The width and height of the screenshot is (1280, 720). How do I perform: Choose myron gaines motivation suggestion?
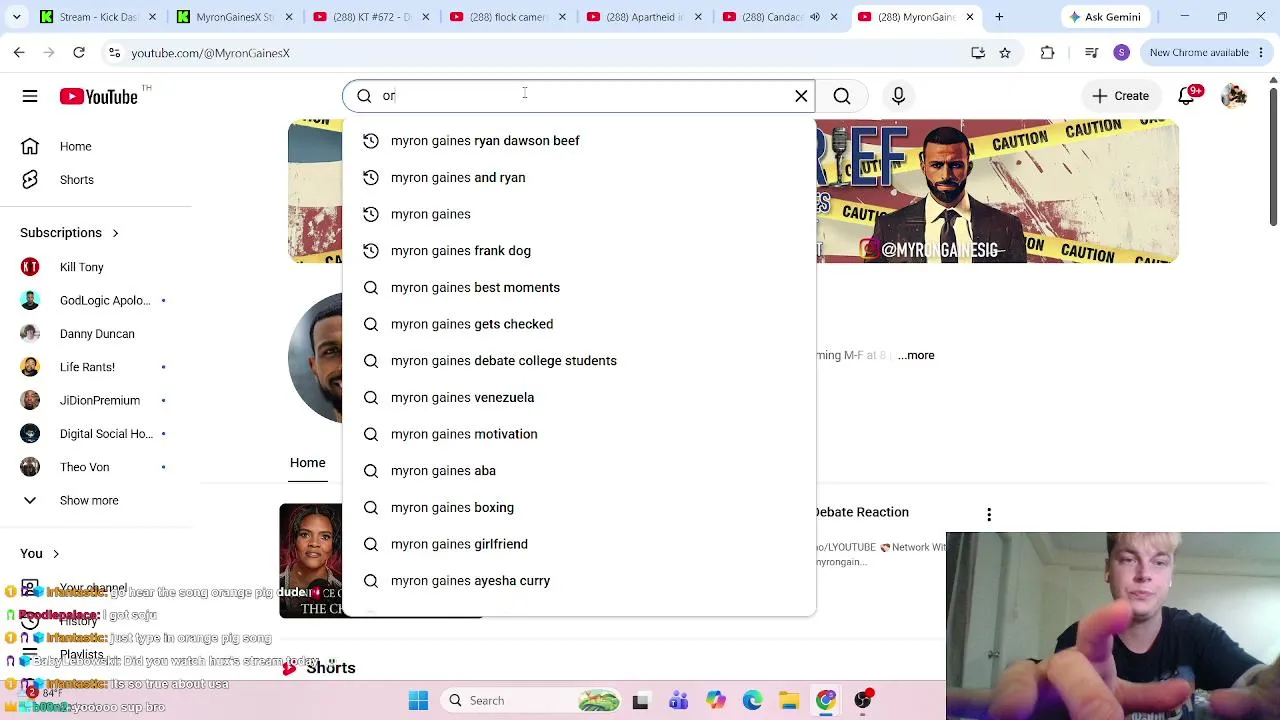[x=579, y=434]
